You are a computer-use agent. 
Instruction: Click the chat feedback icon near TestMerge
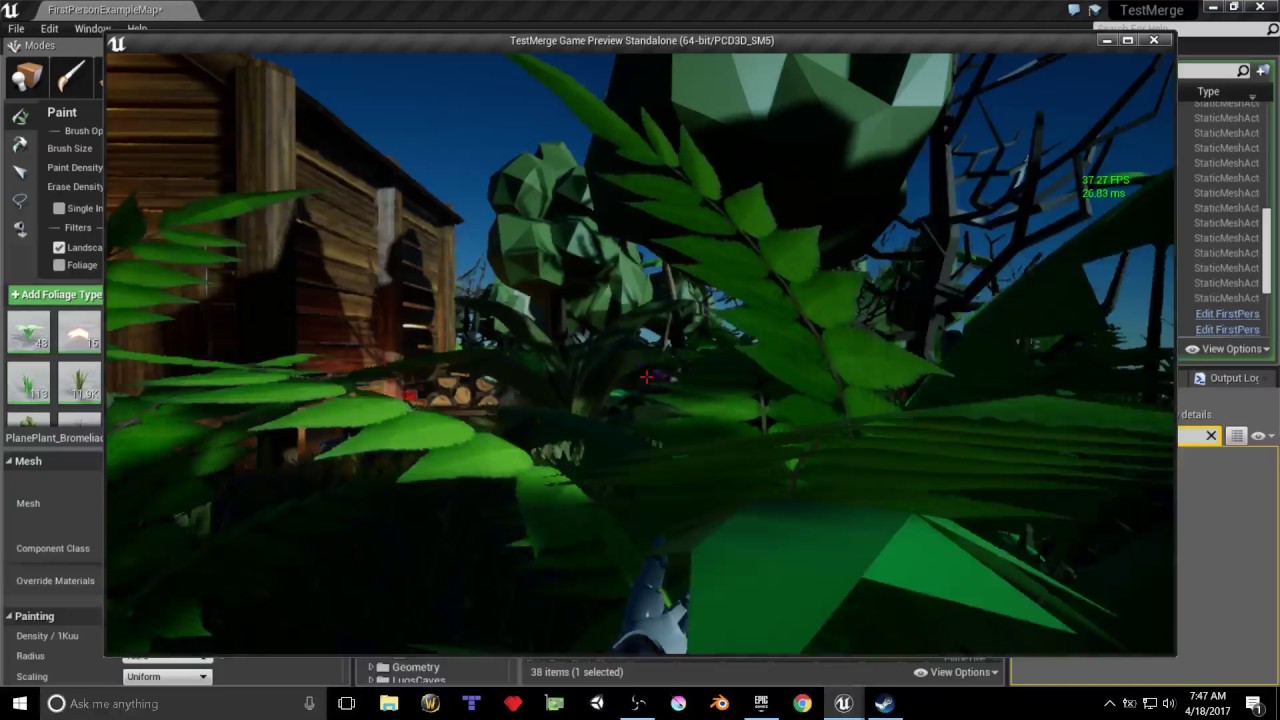(x=1074, y=10)
